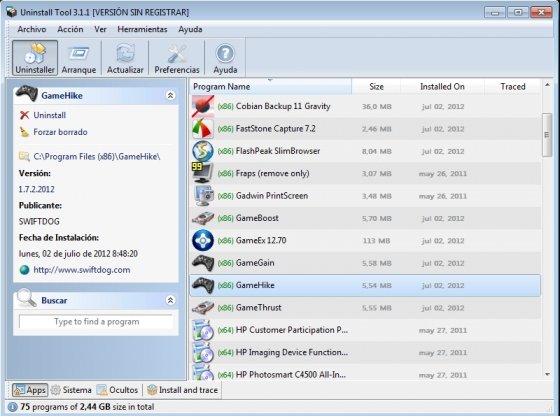The image size is (560, 416).
Task: Open the swiftdog.com website link
Action: tap(82, 270)
